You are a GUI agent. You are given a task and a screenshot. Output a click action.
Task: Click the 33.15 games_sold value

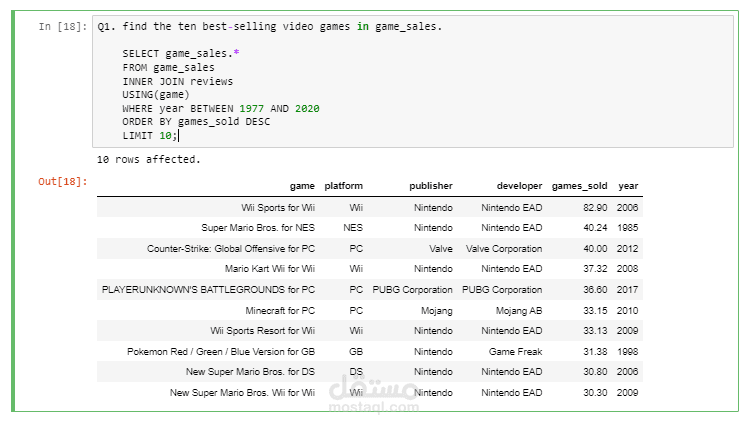(595, 311)
